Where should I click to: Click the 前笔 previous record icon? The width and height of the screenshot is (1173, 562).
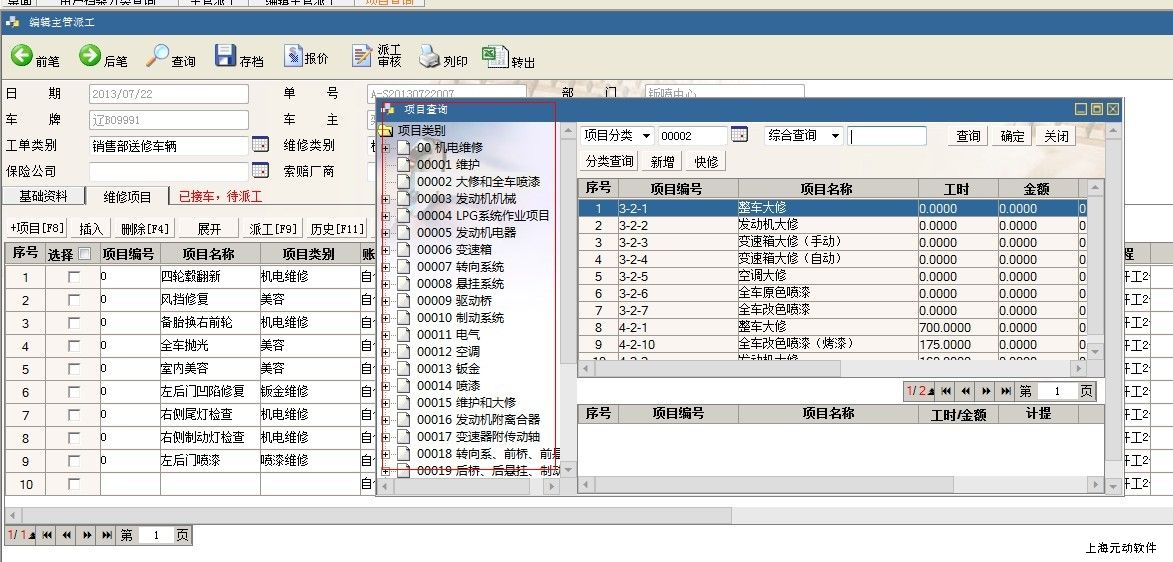[22, 57]
